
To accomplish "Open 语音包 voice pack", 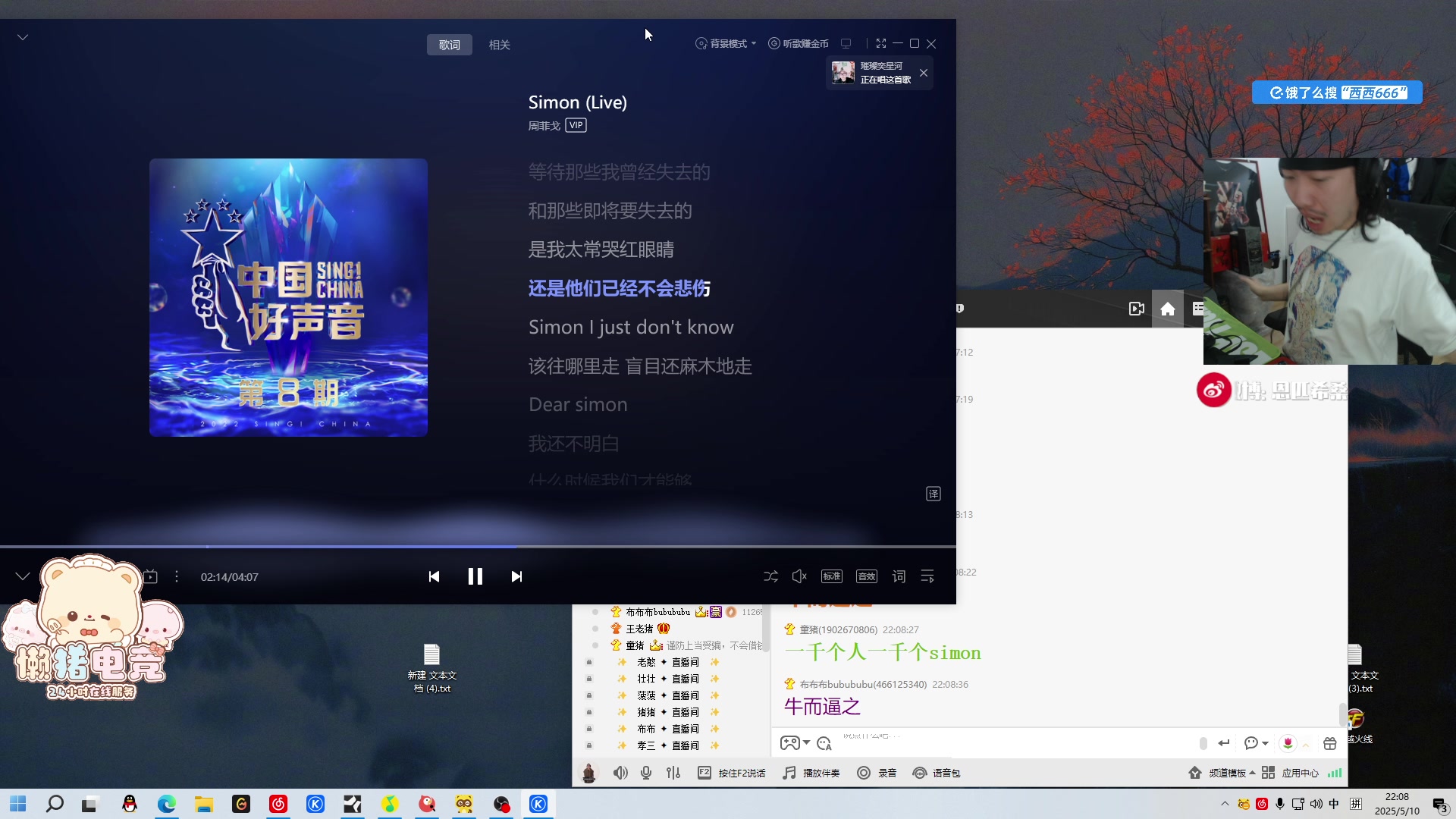I will click(937, 773).
